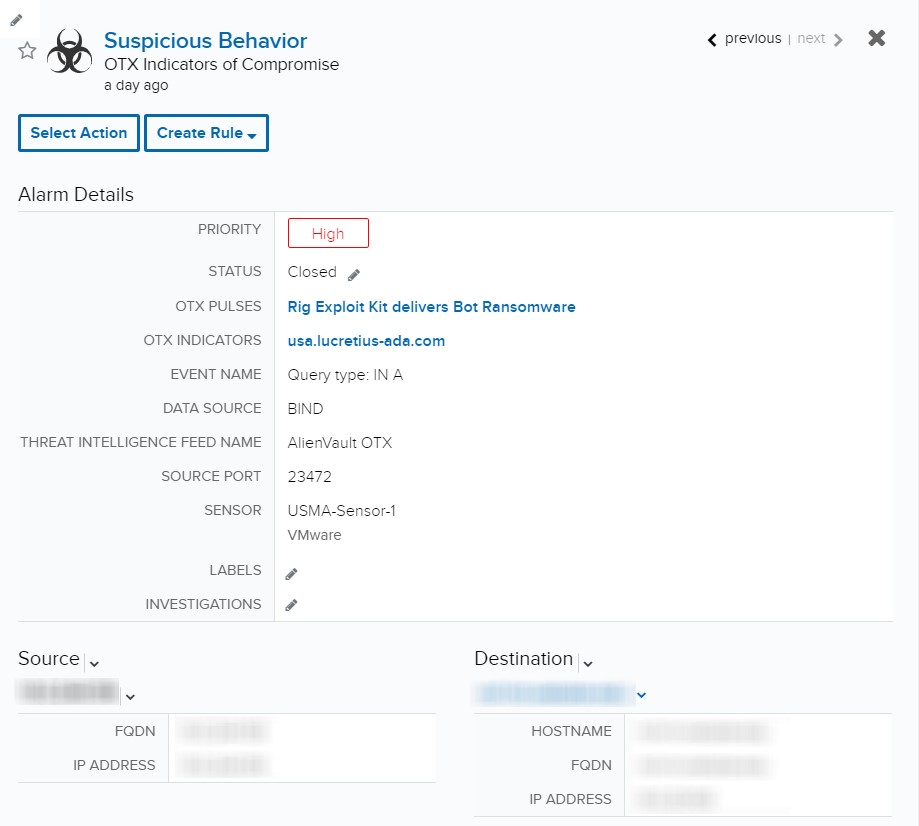Image resolution: width=919 pixels, height=826 pixels.
Task: Open Investigations editor via its pencil icon
Action: [x=291, y=604]
